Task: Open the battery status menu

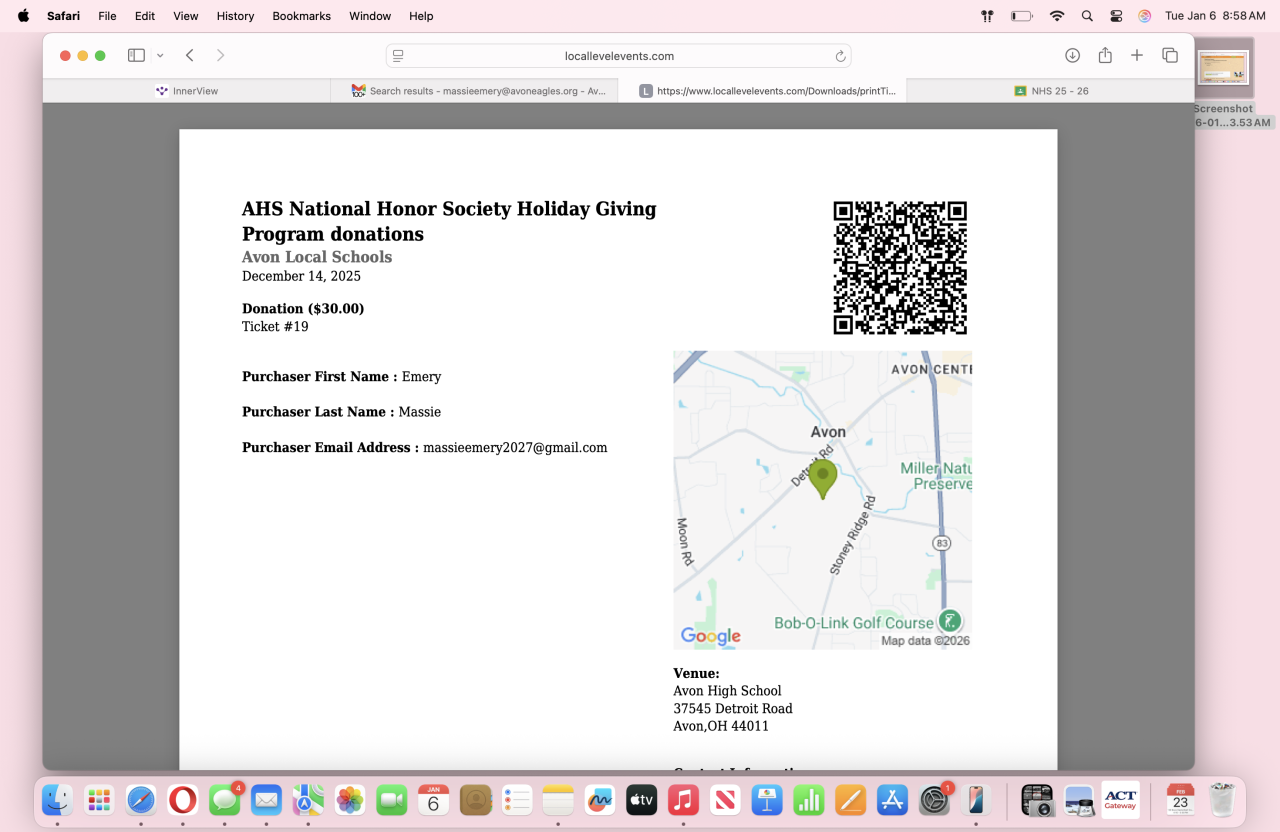Action: coord(1021,16)
